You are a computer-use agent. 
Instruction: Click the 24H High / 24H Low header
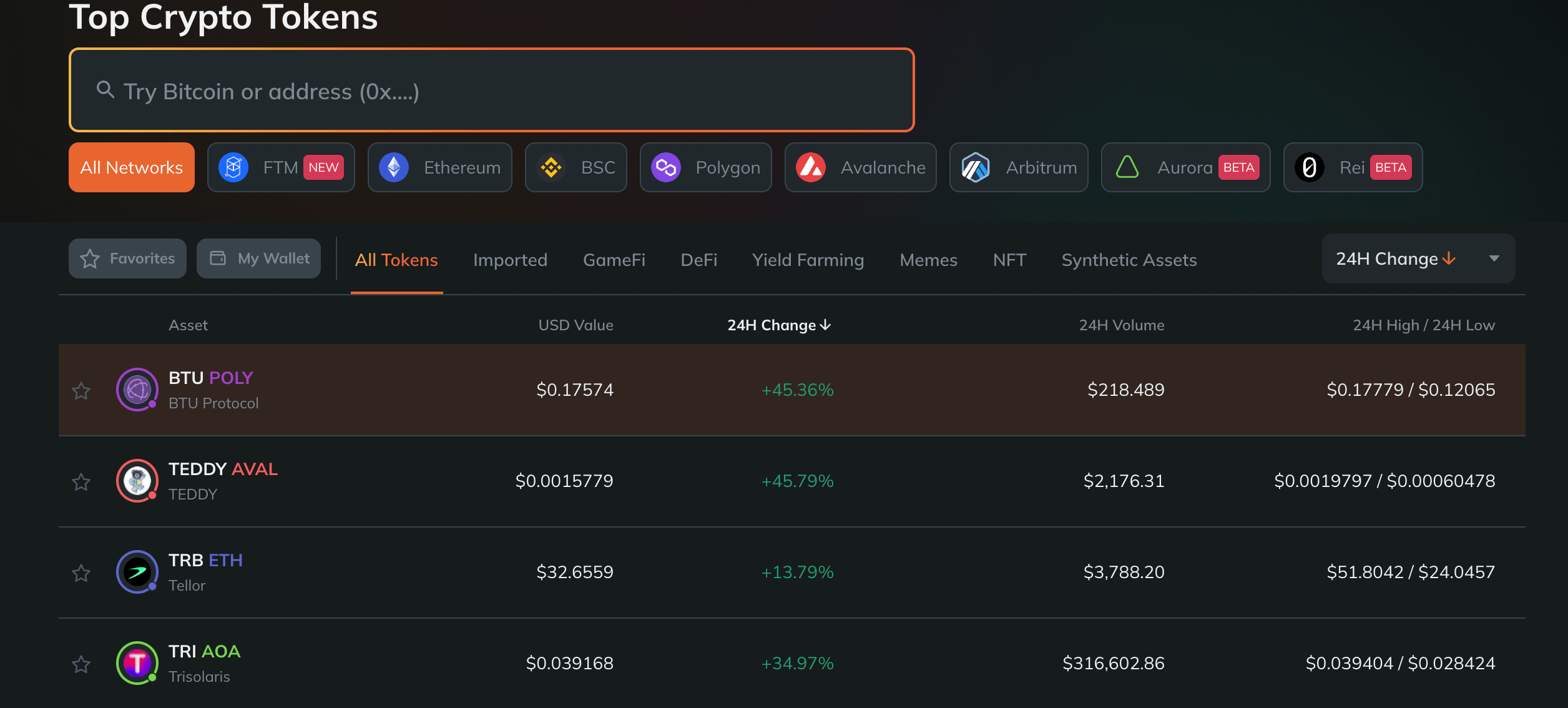tap(1424, 325)
